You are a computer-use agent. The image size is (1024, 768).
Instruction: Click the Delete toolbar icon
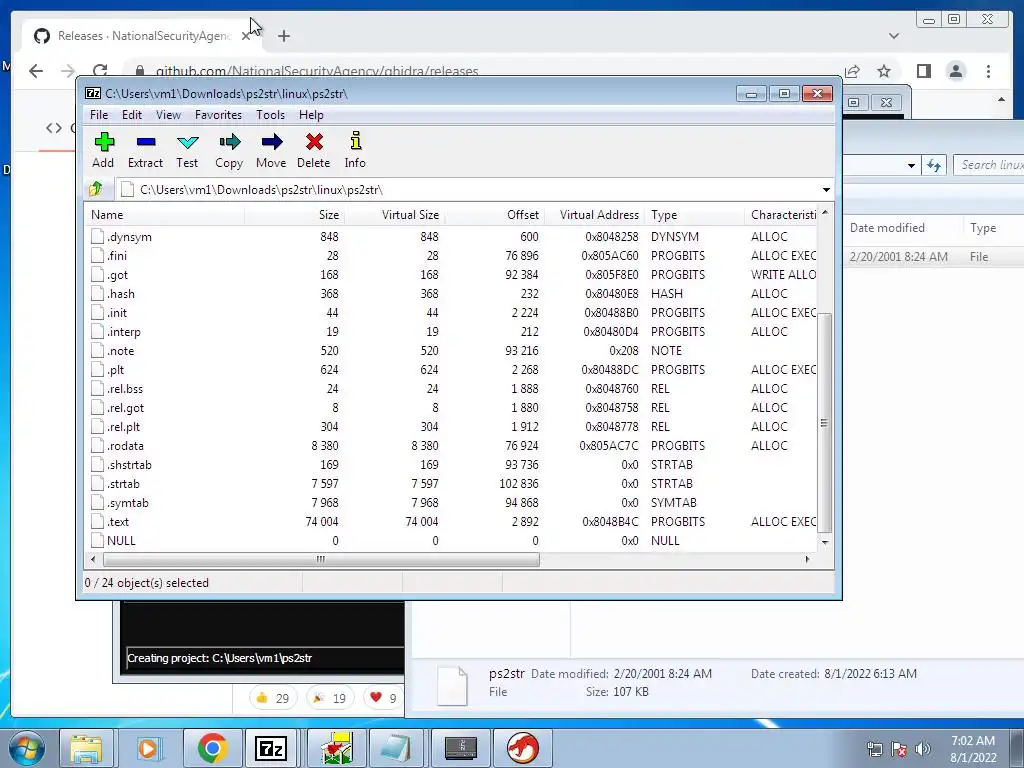pyautogui.click(x=313, y=150)
